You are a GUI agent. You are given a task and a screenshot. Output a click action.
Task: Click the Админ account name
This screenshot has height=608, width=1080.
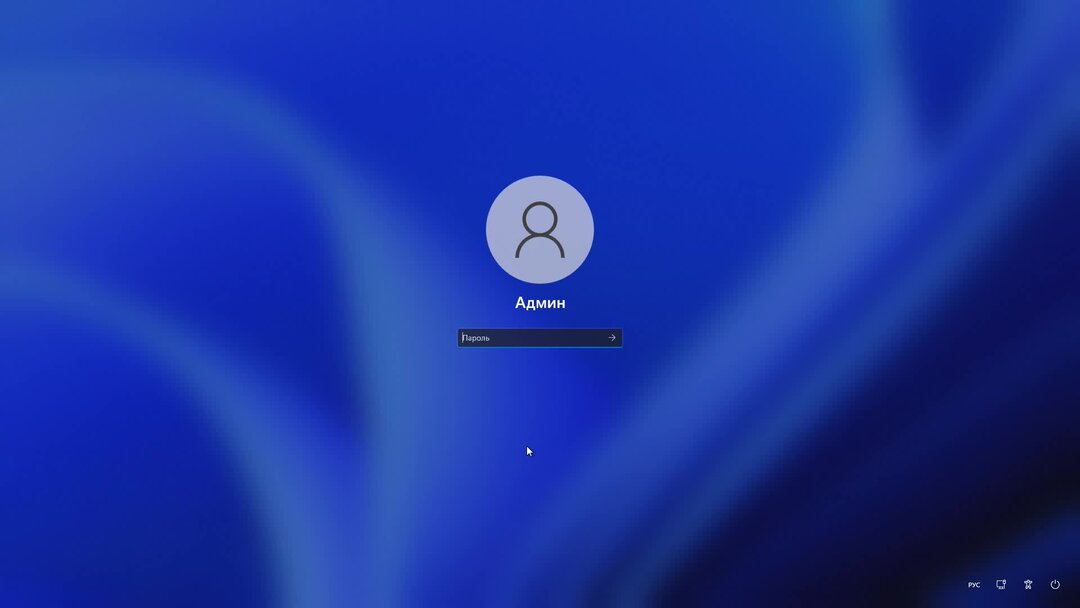(540, 303)
